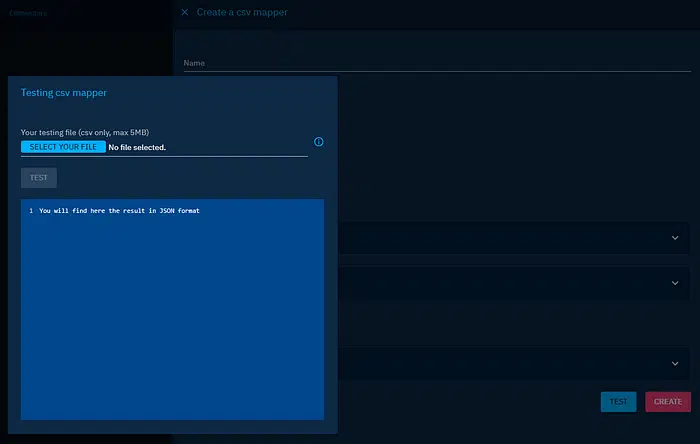The height and width of the screenshot is (444, 700).
Task: Expand the second collapsed section chevron
Action: click(675, 283)
